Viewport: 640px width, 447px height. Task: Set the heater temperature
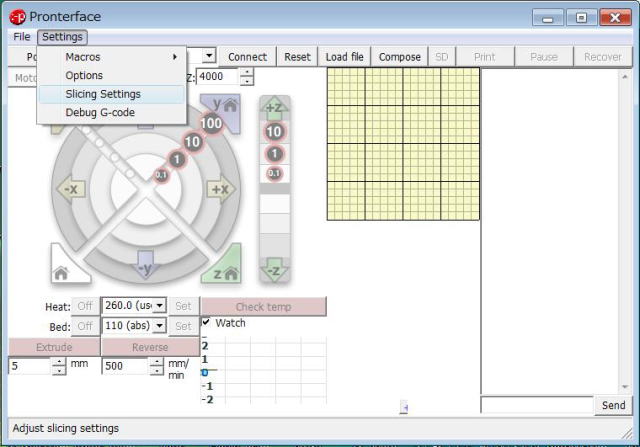[x=183, y=306]
